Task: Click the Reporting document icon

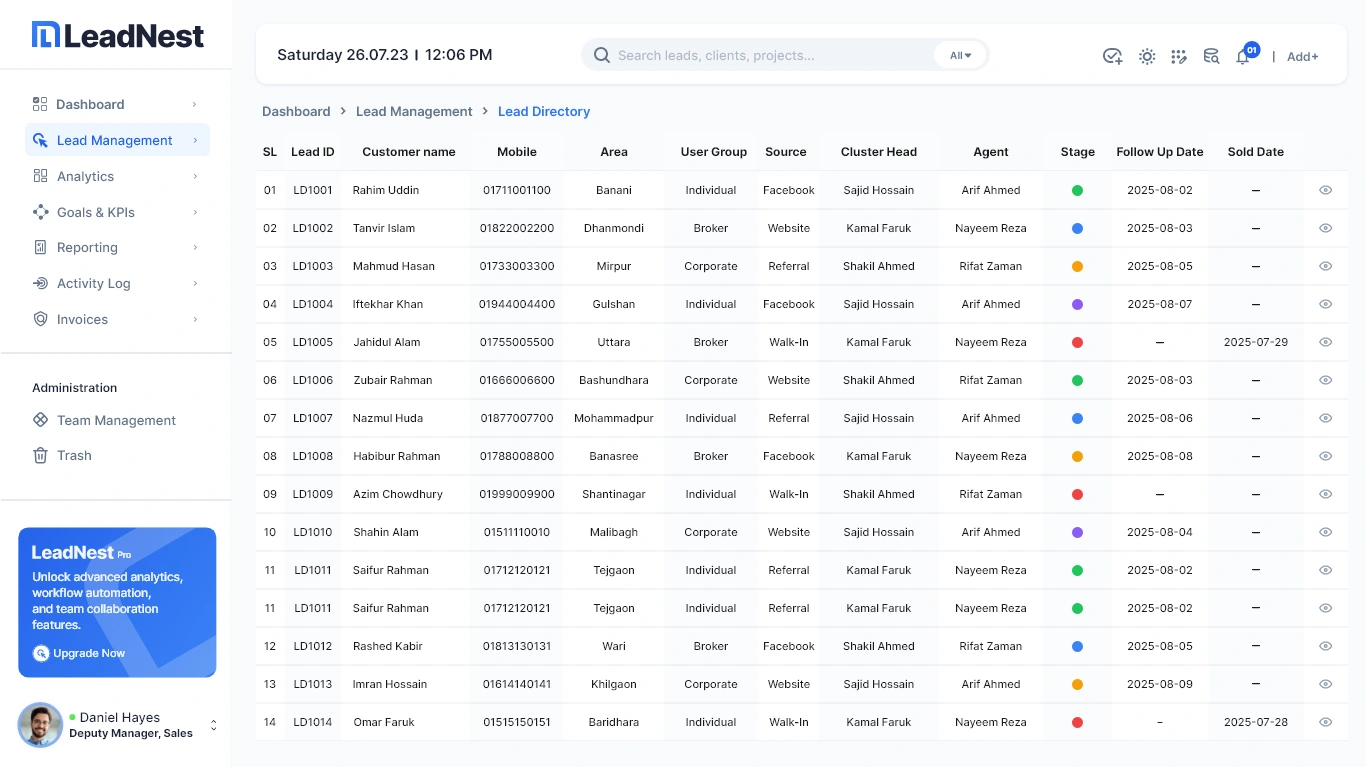Action: coord(40,247)
